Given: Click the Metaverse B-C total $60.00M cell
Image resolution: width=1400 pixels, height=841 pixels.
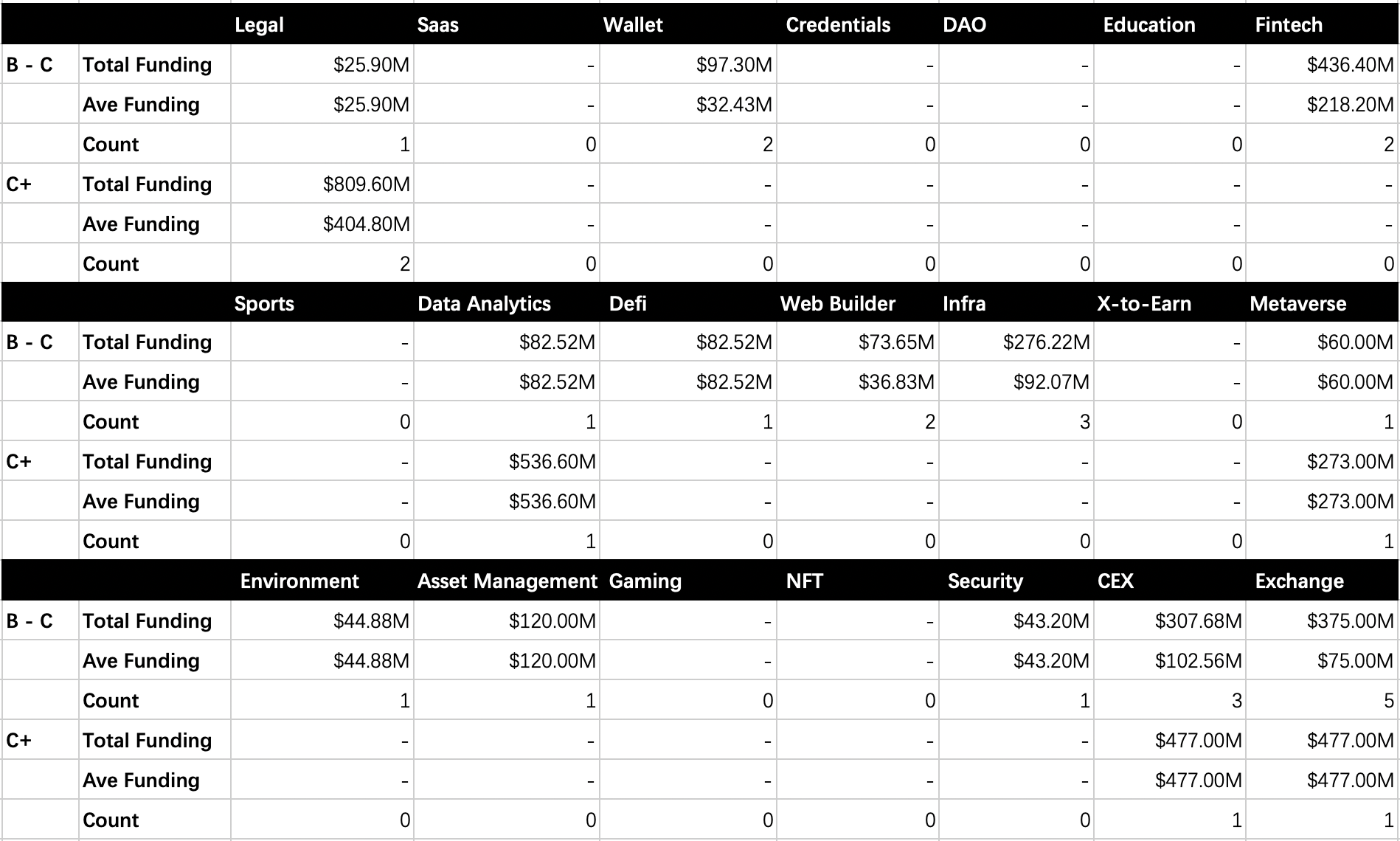Looking at the screenshot, I should tap(1323, 342).
